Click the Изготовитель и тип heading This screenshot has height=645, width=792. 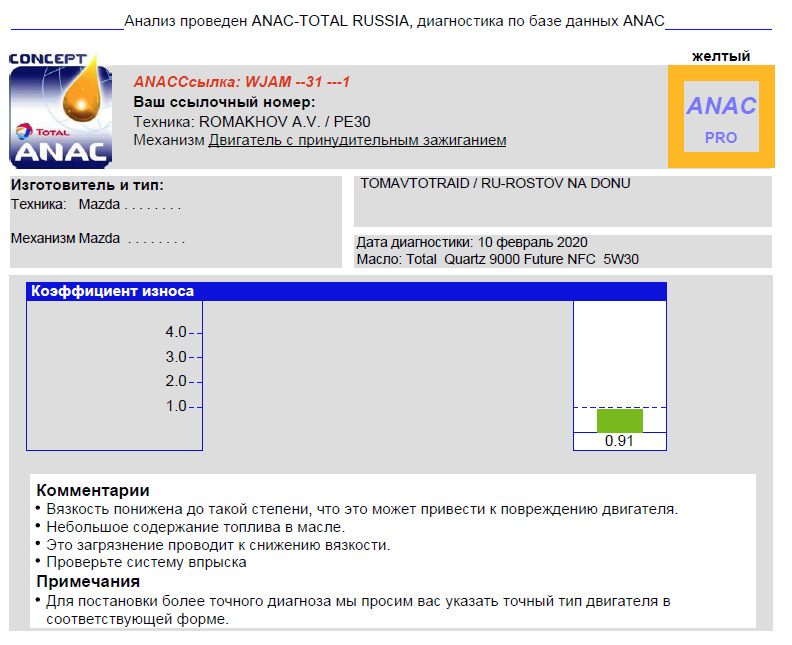pyautogui.click(x=87, y=185)
